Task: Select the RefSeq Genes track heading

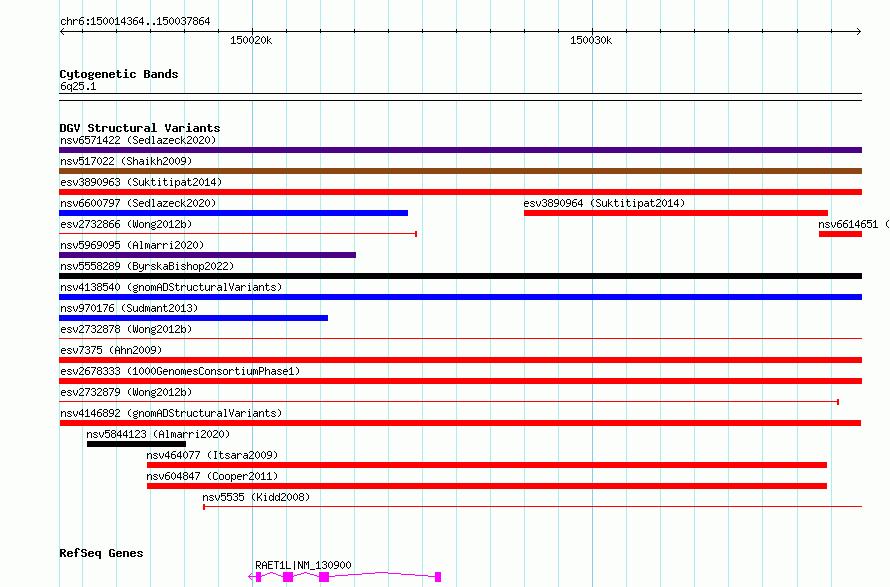Action: [x=101, y=553]
